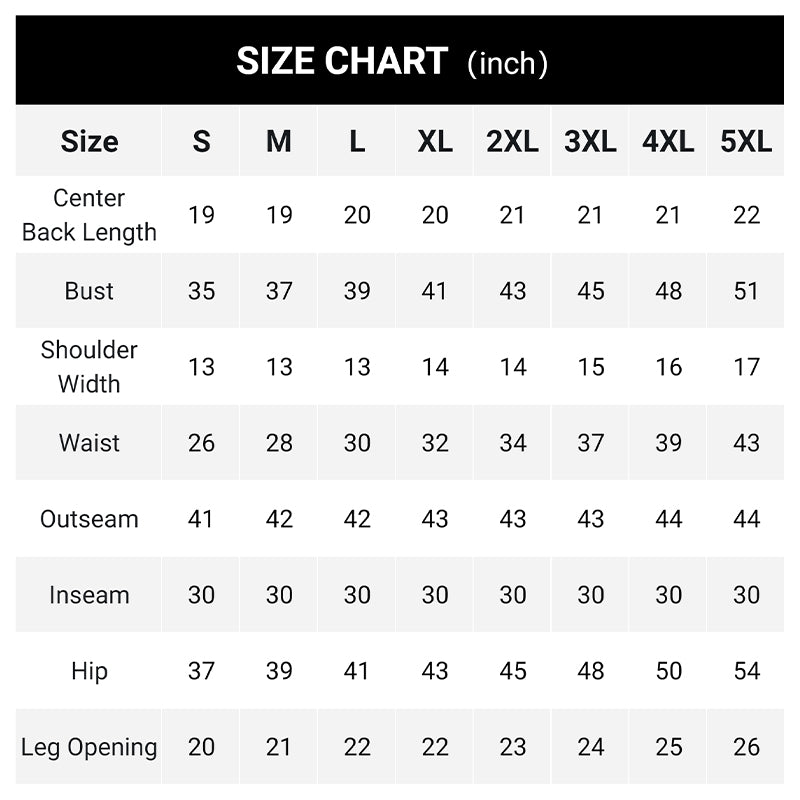Select the Hip row label
Viewport: 800px width, 800px height.
(89, 671)
